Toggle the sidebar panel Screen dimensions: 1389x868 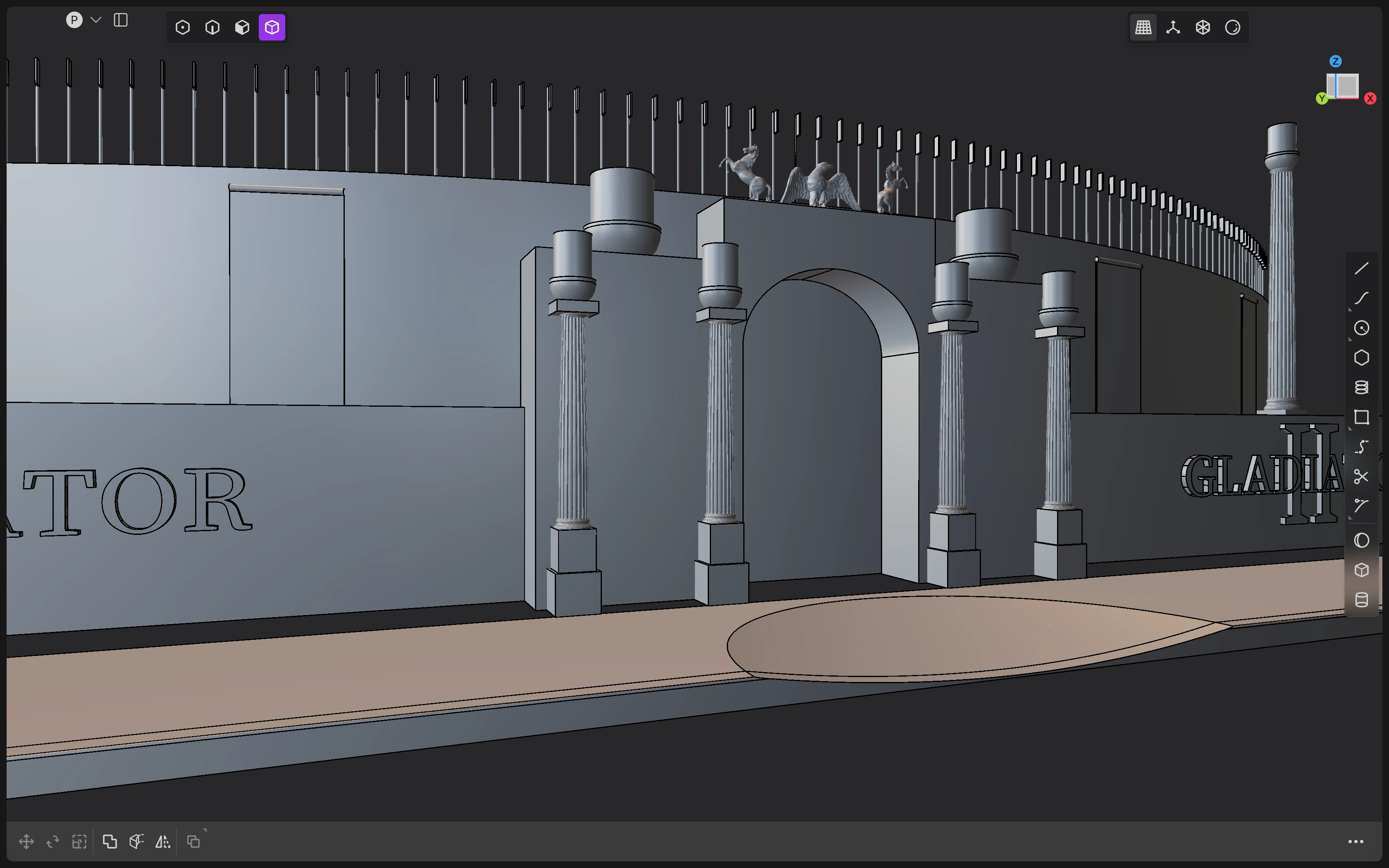(121, 20)
